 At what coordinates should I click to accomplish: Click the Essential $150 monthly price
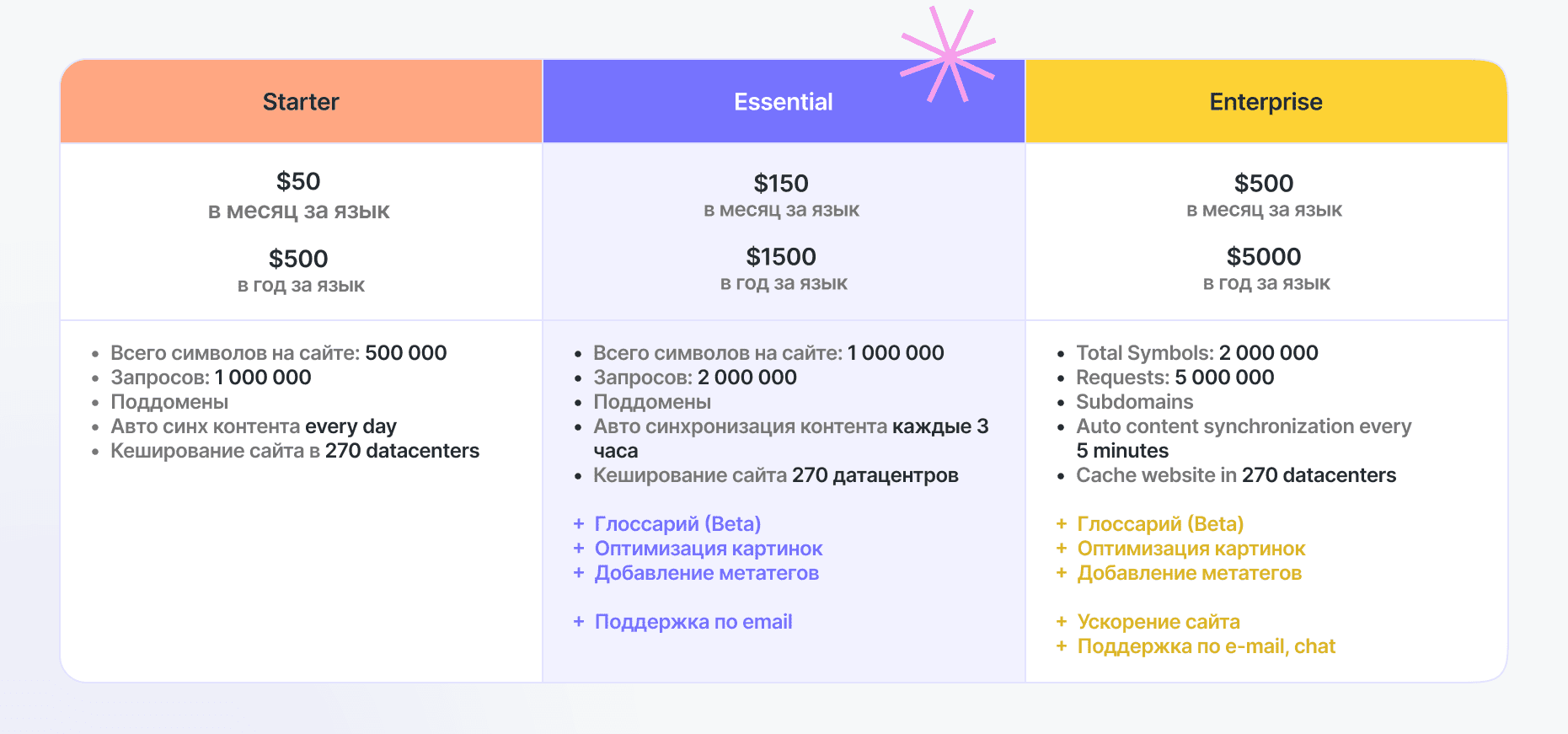pos(781,183)
